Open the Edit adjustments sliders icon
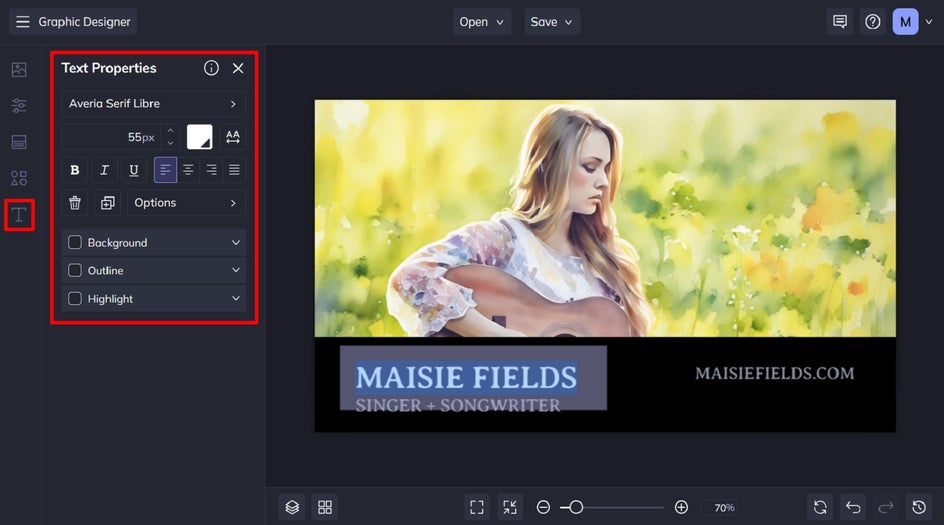This screenshot has width=944, height=525. click(x=19, y=106)
